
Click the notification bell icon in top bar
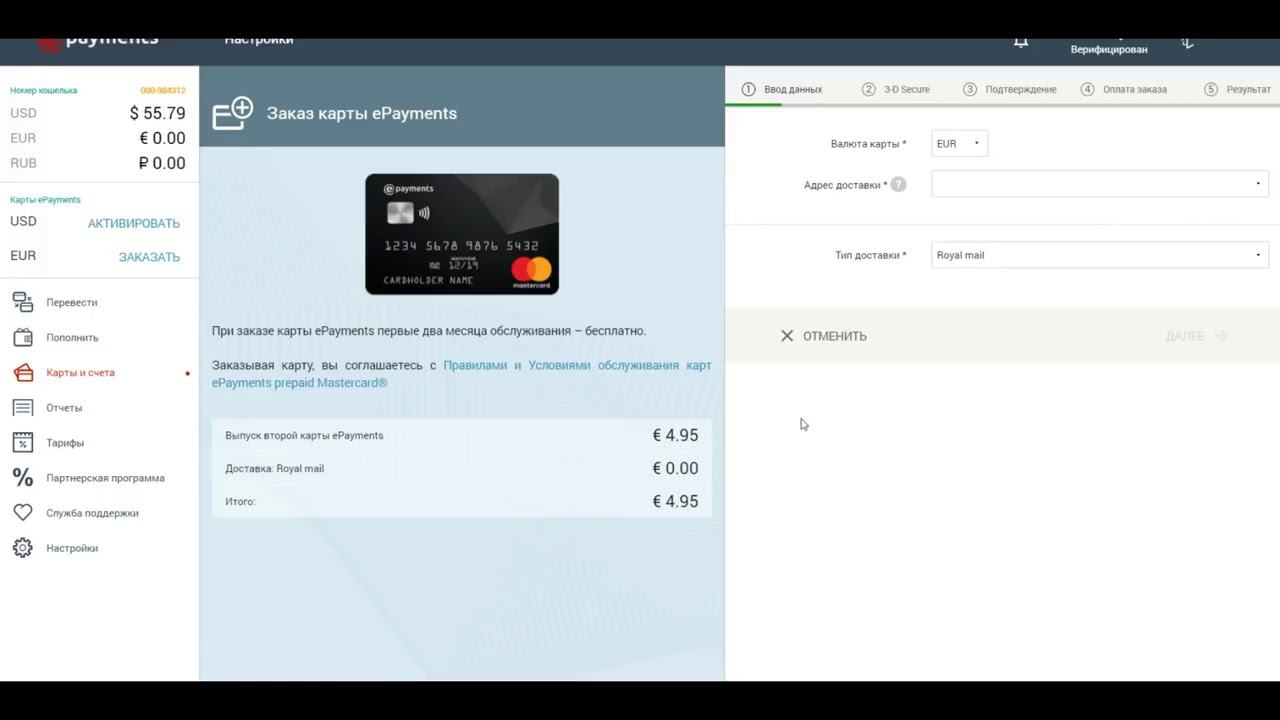1020,41
